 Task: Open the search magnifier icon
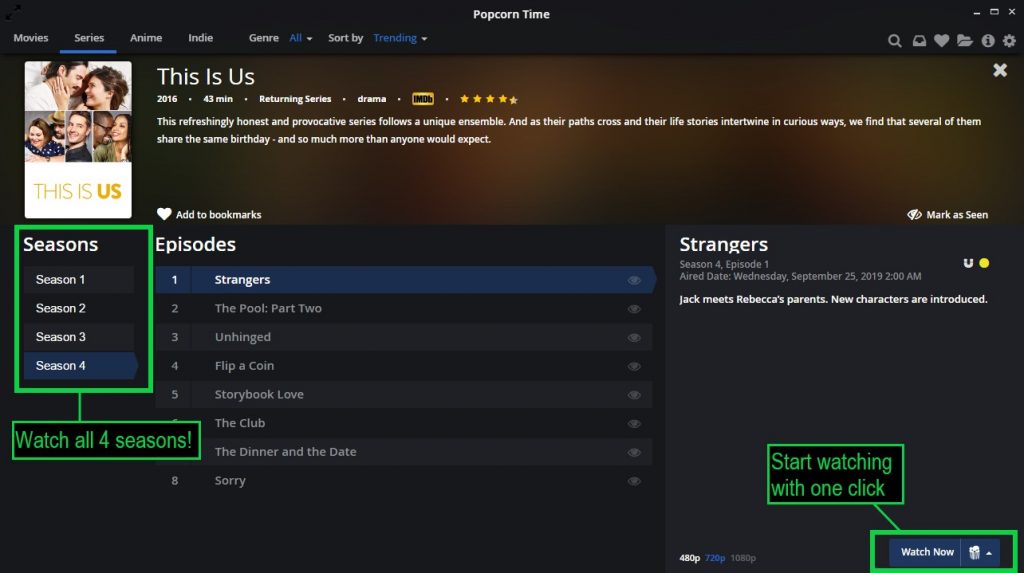[x=895, y=41]
